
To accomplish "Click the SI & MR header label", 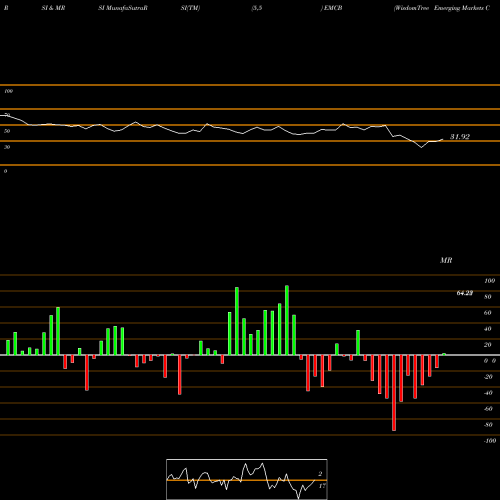I will click(x=53, y=8).
